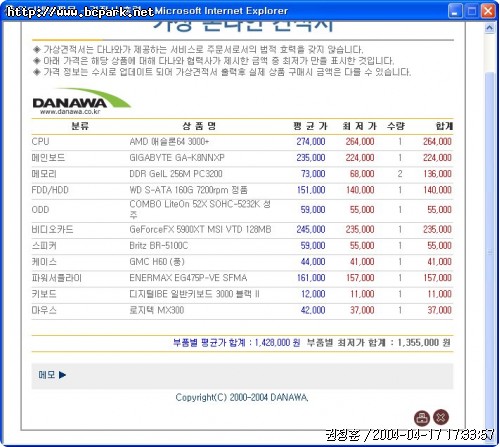Click the 비디오카드 category cell
500x447 pixels.
(x=52, y=230)
